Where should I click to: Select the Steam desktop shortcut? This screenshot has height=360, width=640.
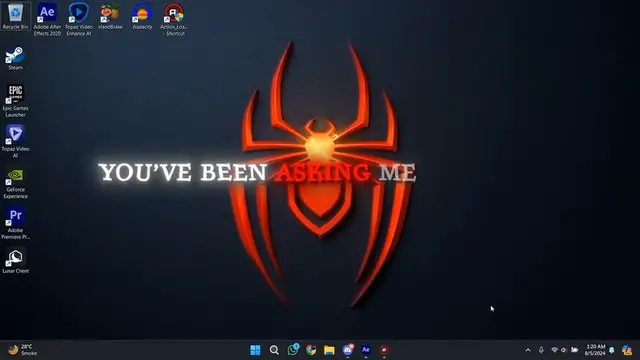[16, 59]
